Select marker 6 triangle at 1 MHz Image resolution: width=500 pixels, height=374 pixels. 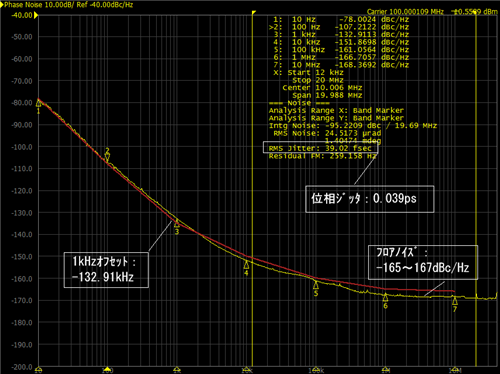(x=385, y=297)
